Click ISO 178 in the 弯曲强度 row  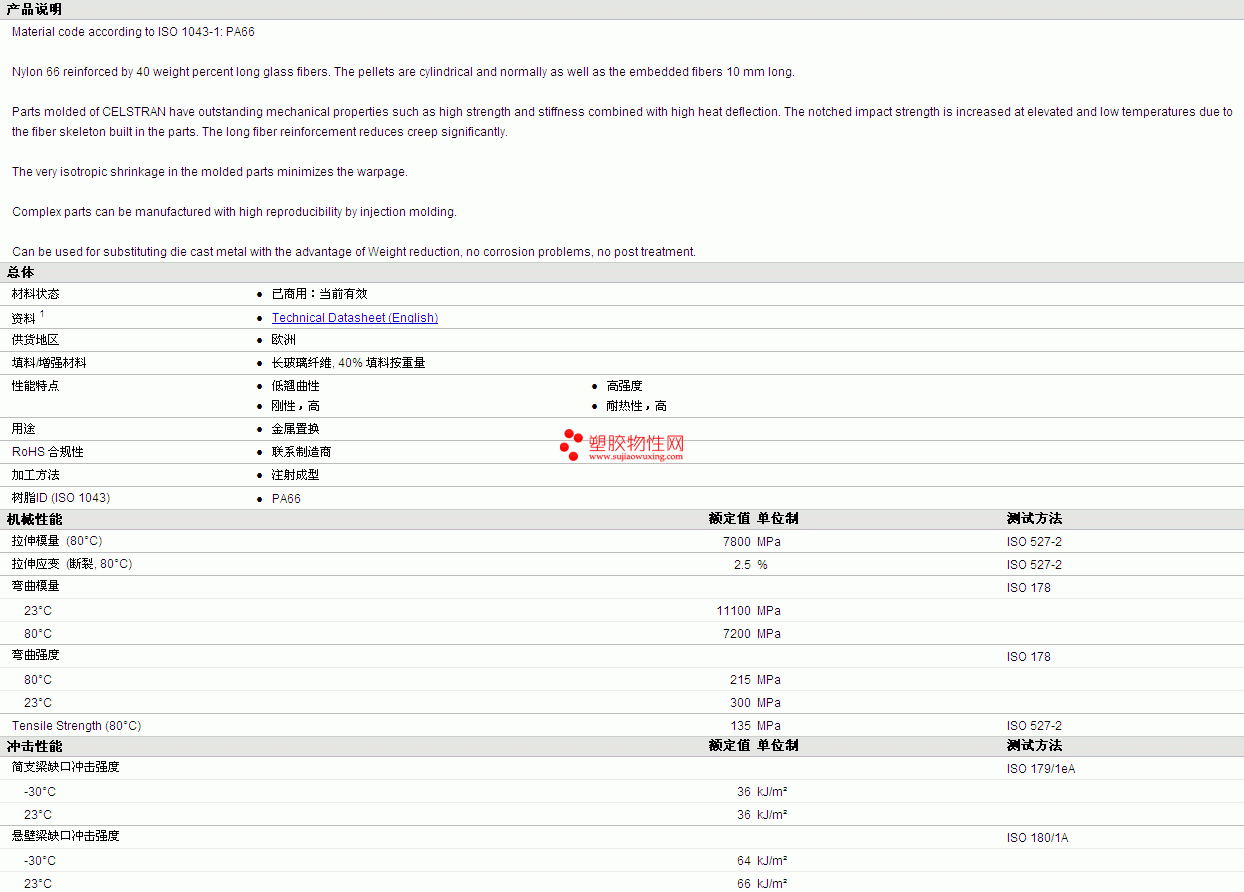point(1029,657)
